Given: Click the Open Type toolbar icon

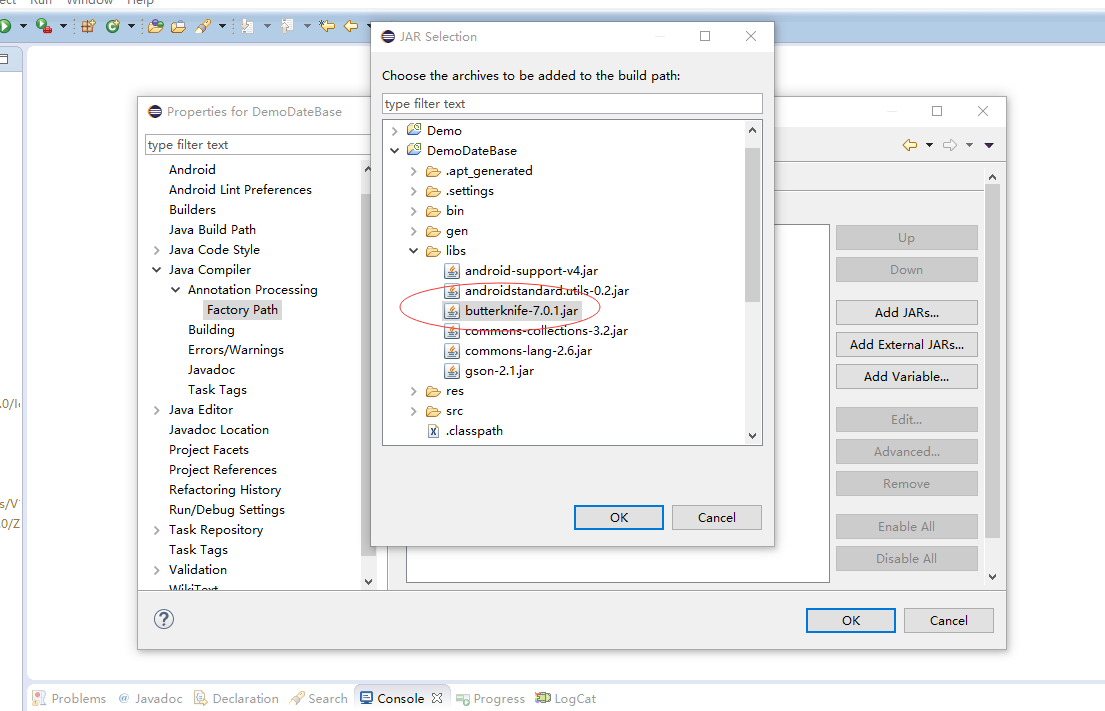Looking at the screenshot, I should click(156, 26).
